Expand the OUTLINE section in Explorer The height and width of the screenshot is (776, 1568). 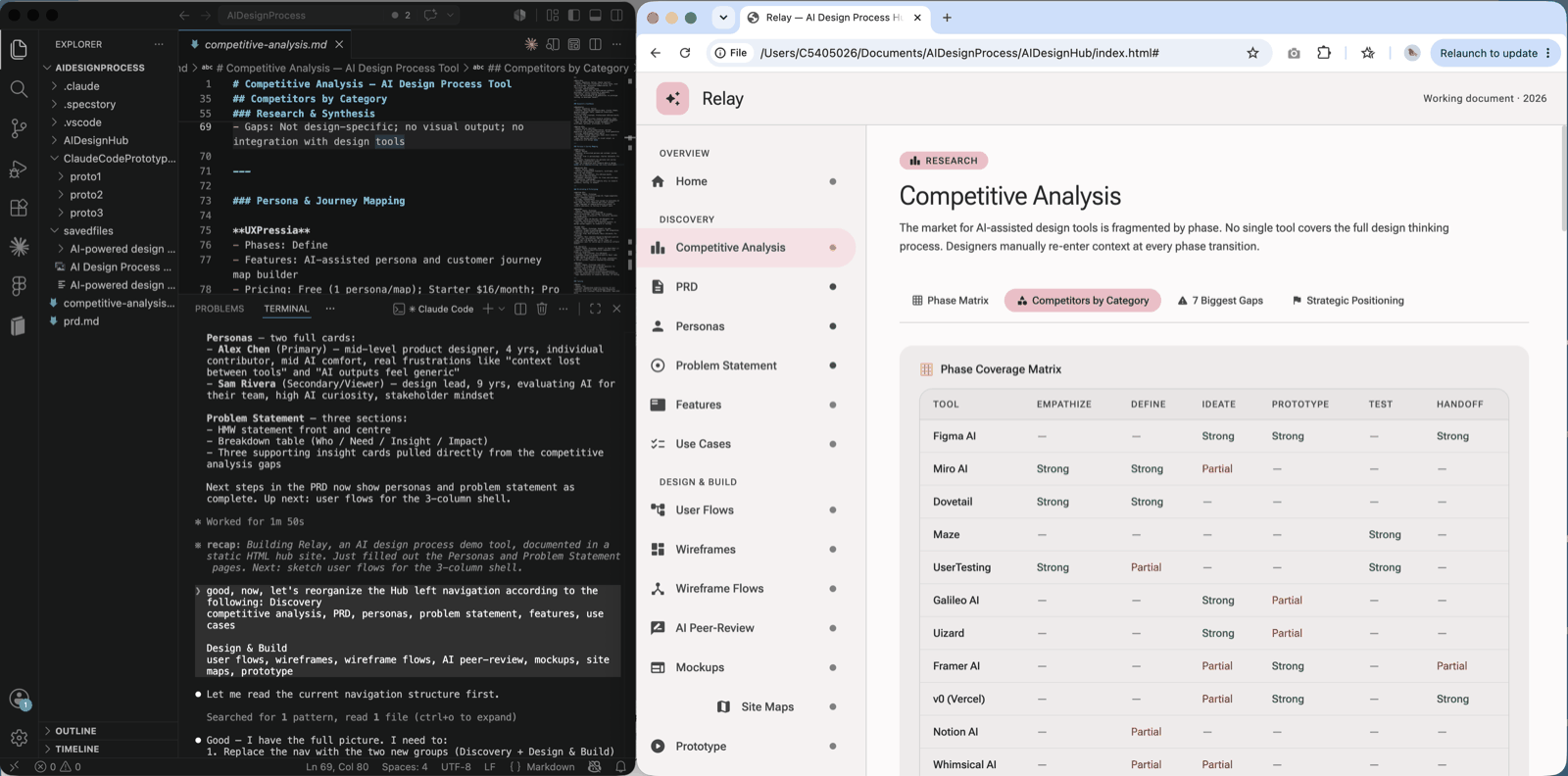click(108, 731)
